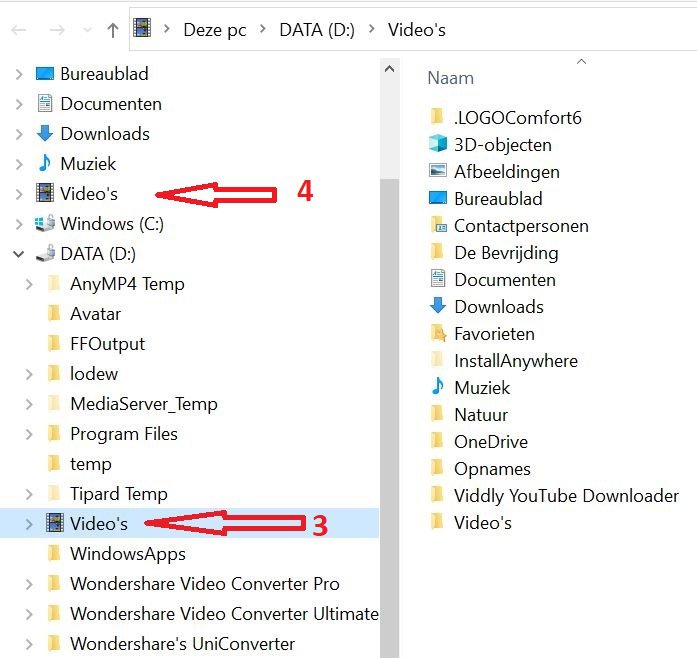Expand the Tipard Temp folder node
The image size is (697, 658).
[x=29, y=494]
